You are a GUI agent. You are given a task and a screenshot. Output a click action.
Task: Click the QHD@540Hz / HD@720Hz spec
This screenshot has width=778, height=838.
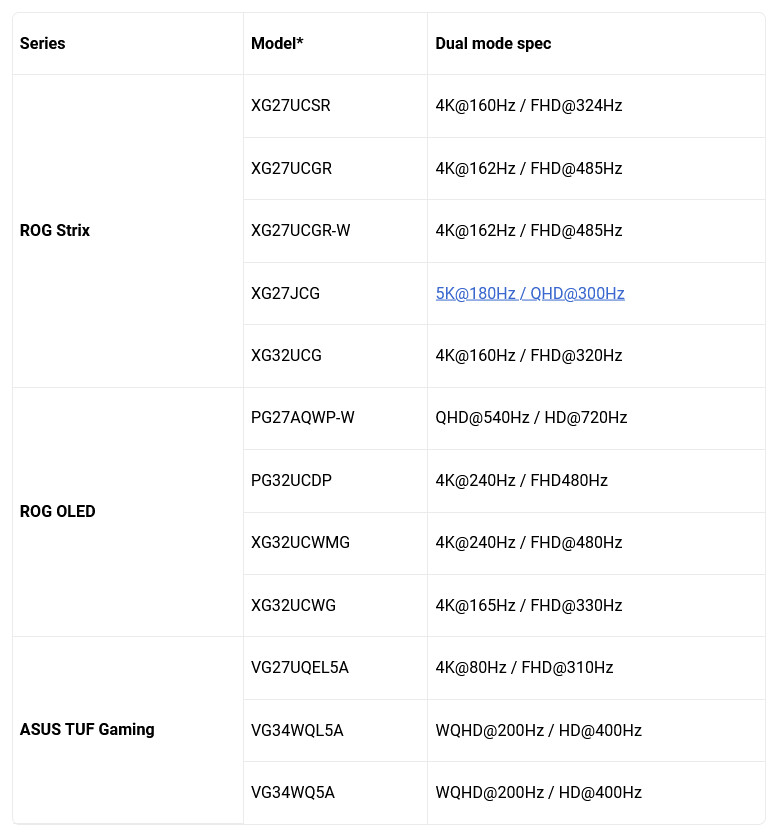tap(531, 418)
